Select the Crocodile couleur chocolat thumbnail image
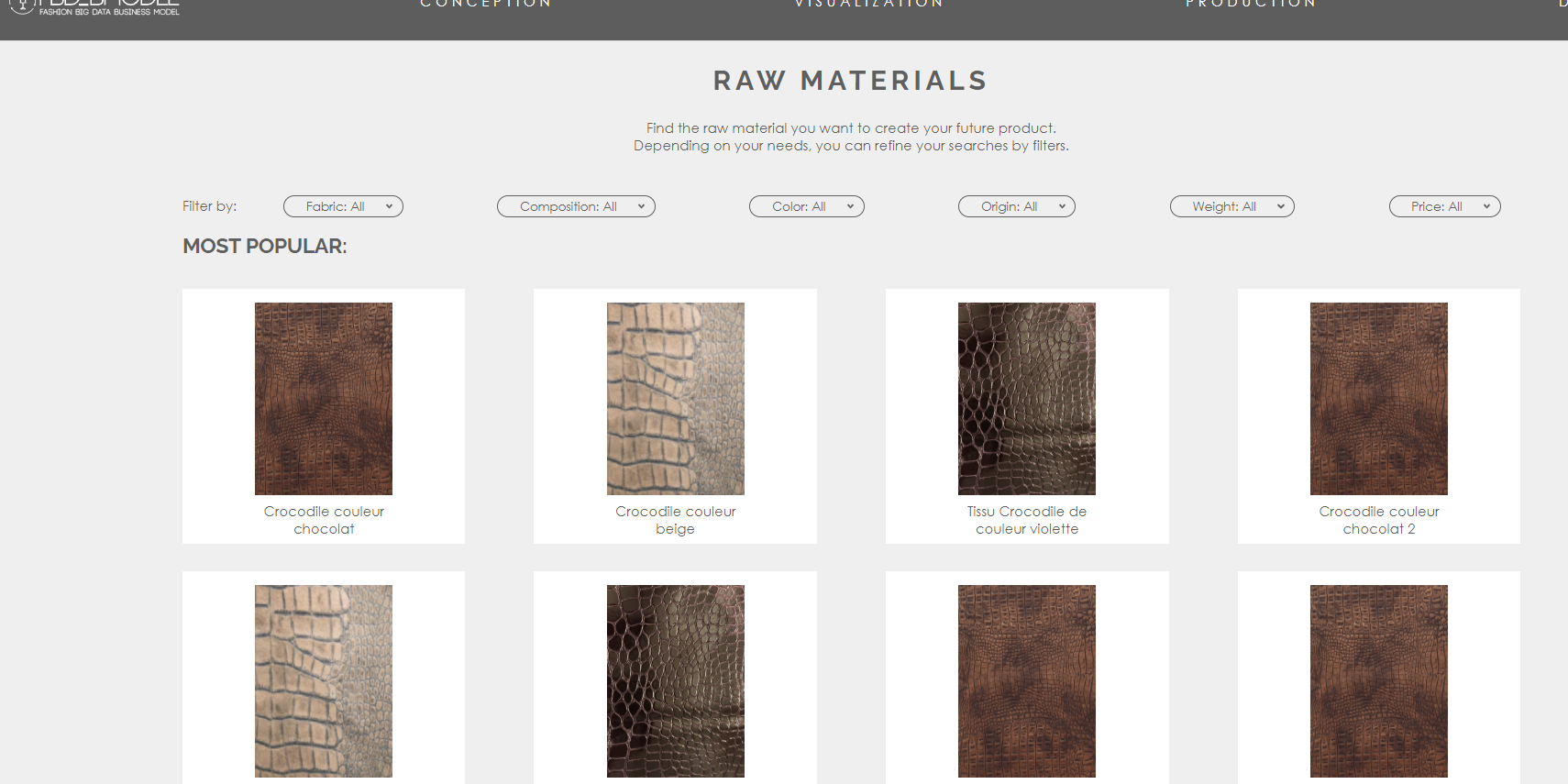 pyautogui.click(x=324, y=399)
